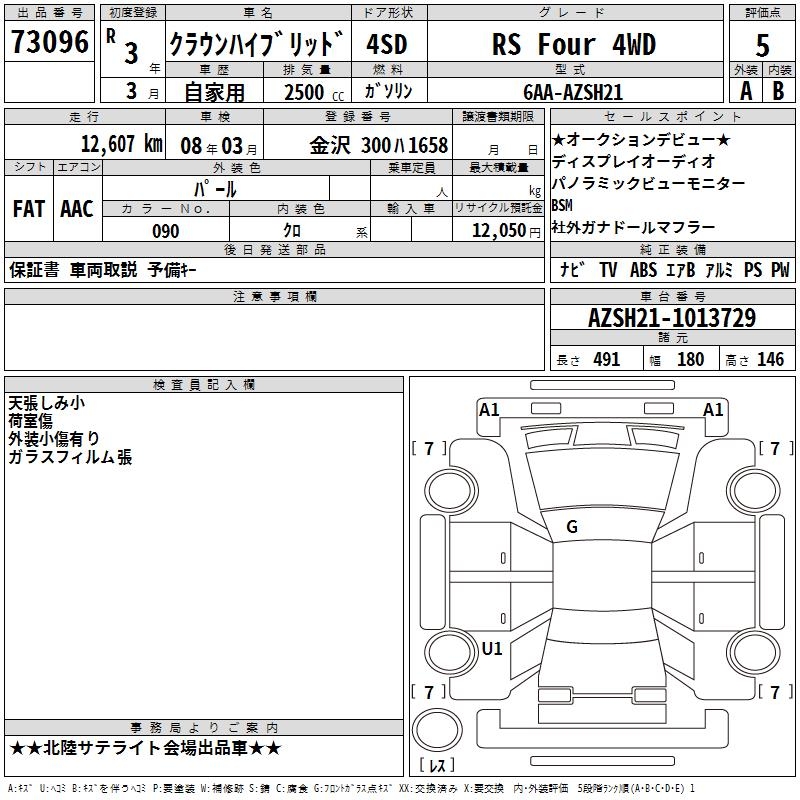Click the 事務局よりご案内 header

(204, 727)
